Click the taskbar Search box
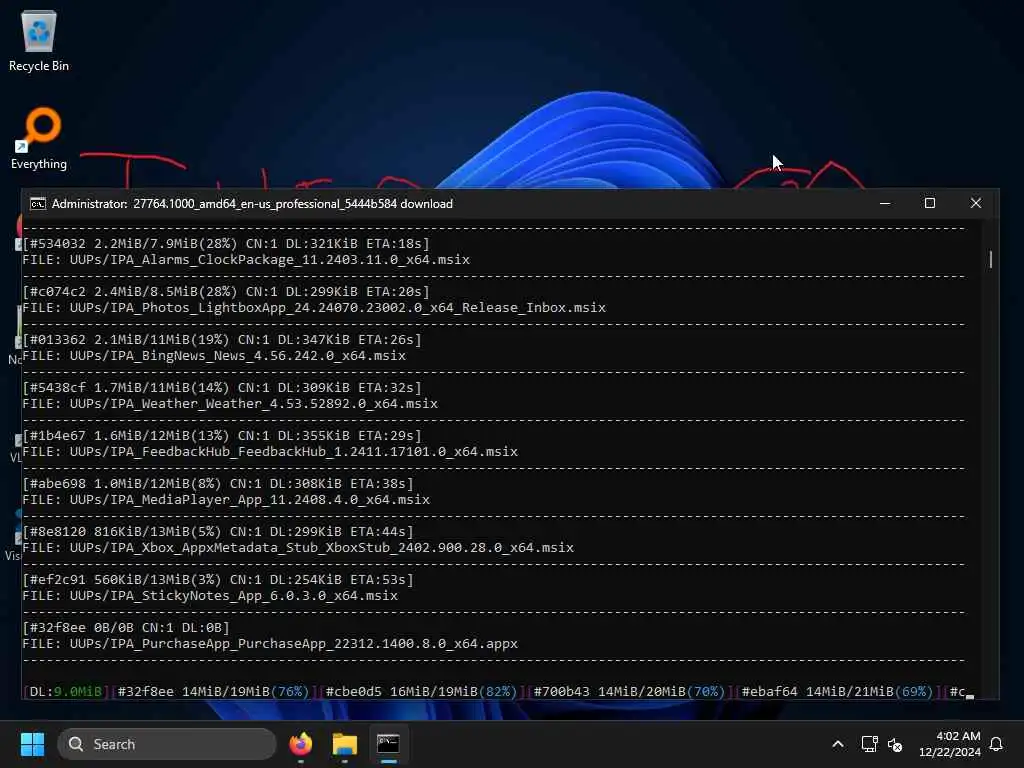 pyautogui.click(x=167, y=744)
